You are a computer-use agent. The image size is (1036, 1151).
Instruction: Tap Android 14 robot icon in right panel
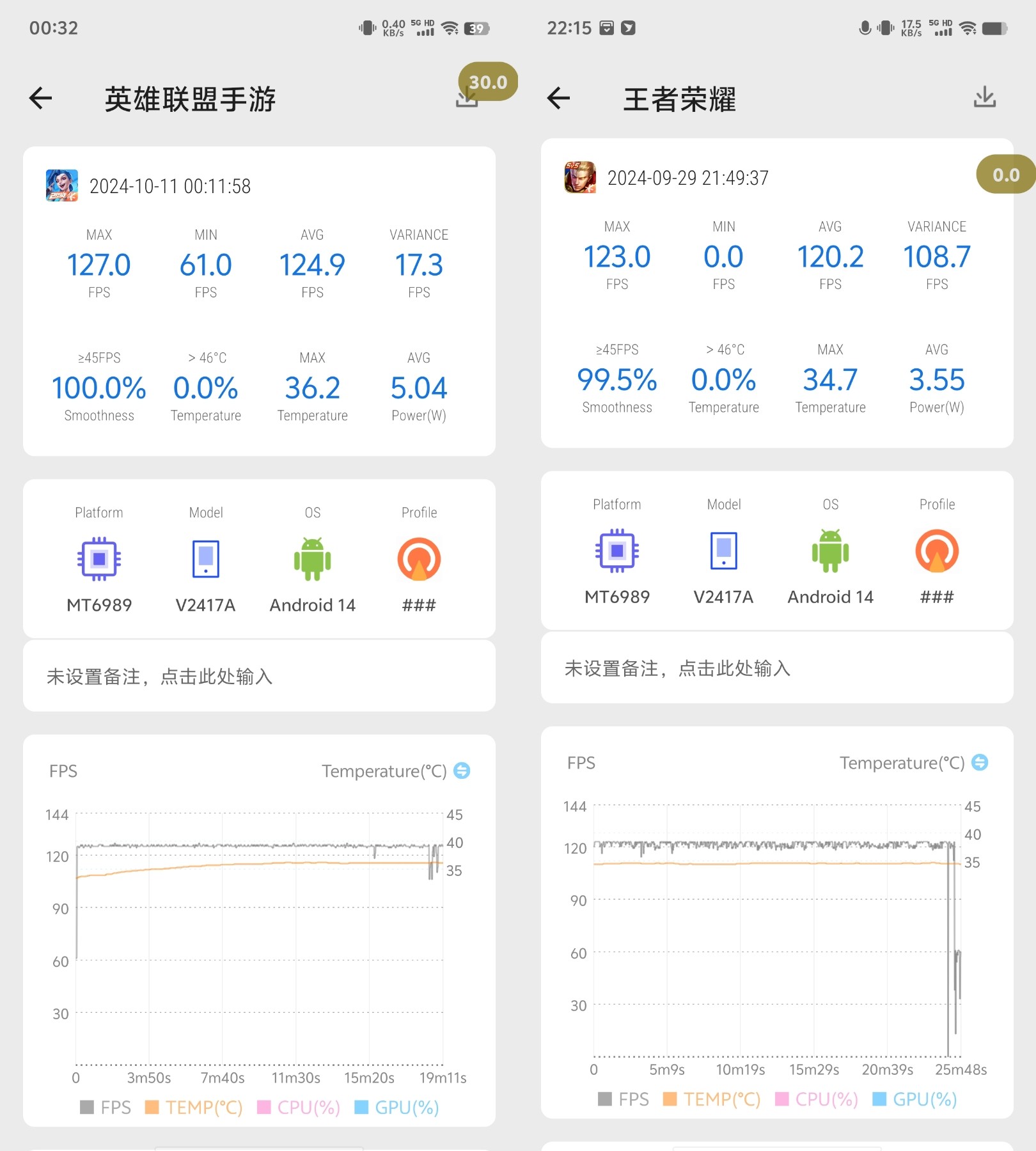pos(830,551)
